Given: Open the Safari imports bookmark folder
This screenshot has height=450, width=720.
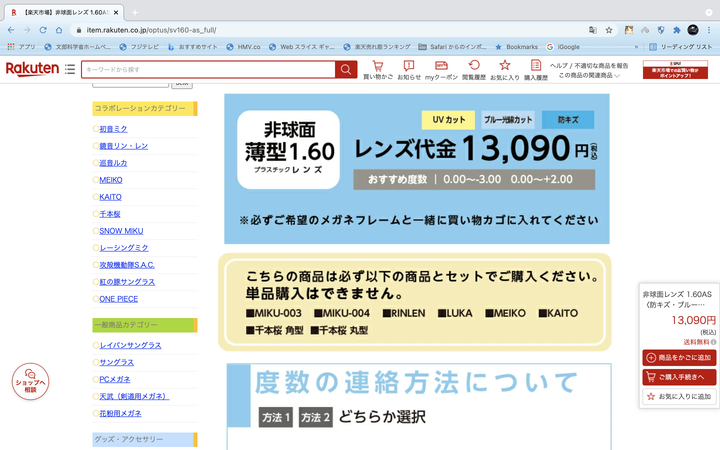Looking at the screenshot, I should (x=452, y=47).
